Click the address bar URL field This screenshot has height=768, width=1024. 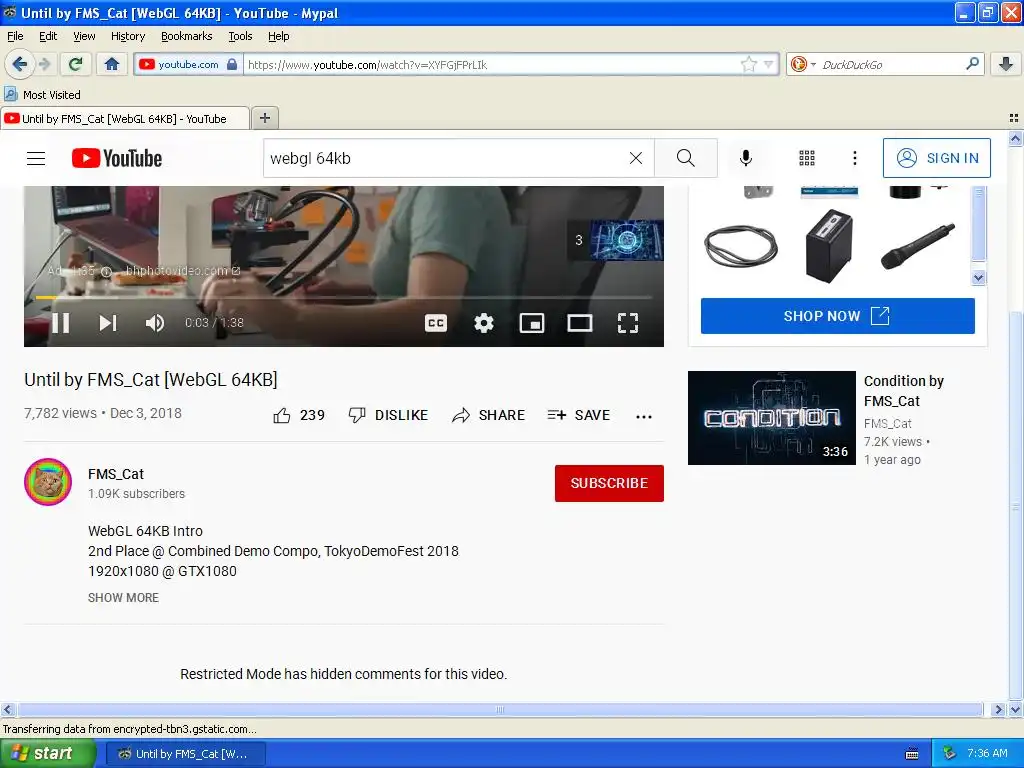click(491, 65)
